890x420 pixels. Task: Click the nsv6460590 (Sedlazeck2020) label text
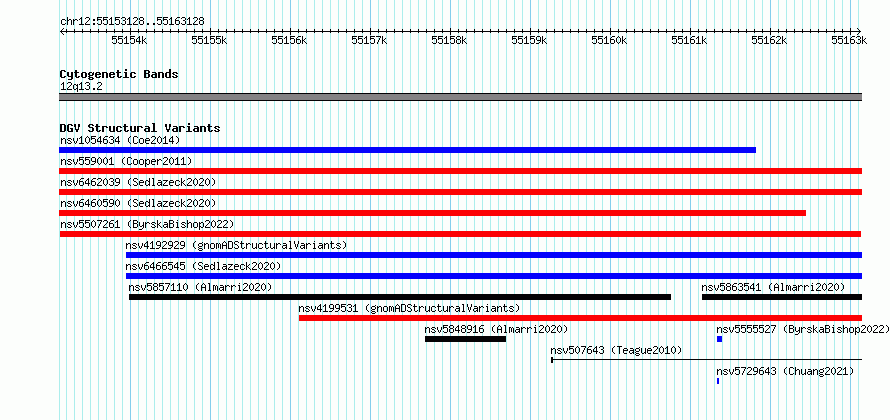[138, 203]
